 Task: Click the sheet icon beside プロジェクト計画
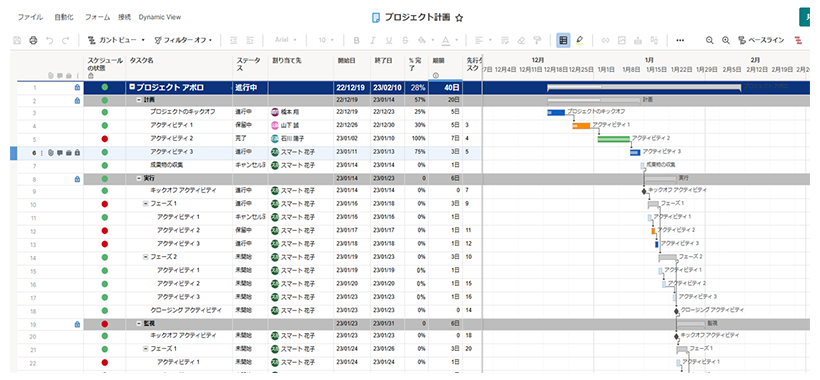coord(375,17)
